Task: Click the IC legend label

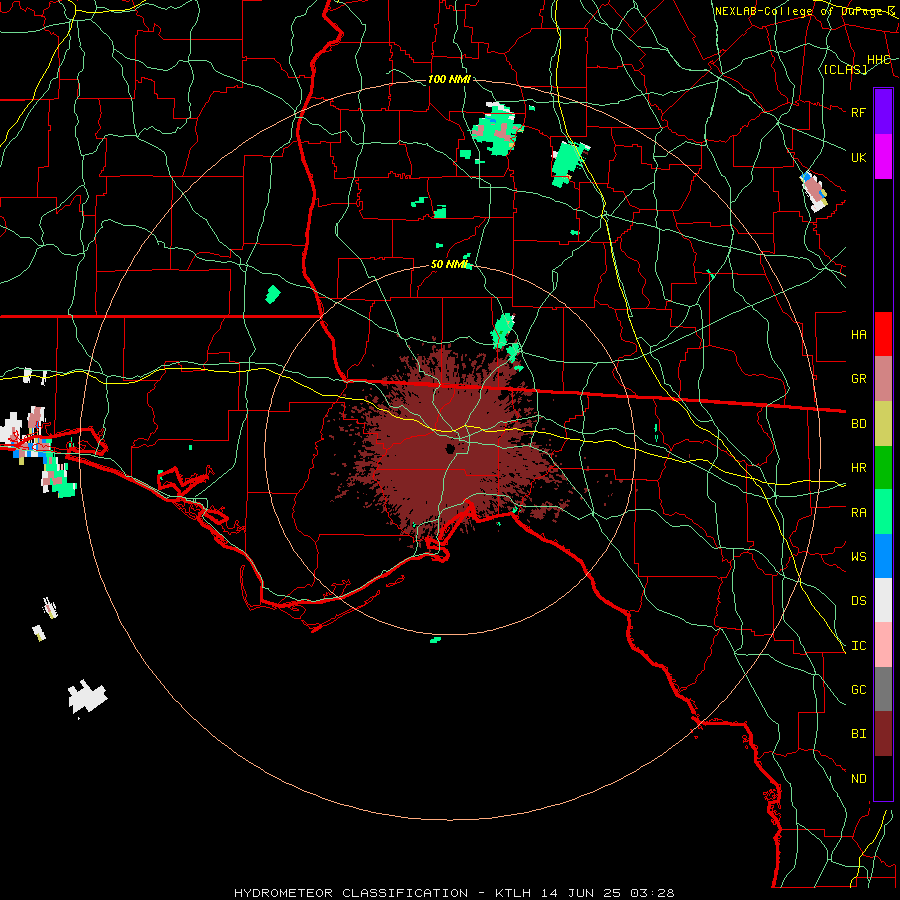Action: [x=859, y=646]
